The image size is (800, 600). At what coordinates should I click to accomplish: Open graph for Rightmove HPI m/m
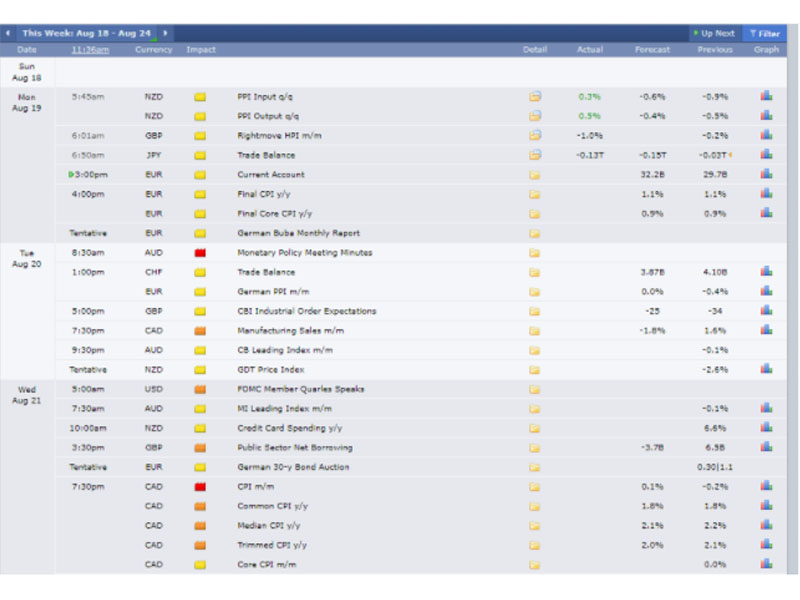point(766,135)
